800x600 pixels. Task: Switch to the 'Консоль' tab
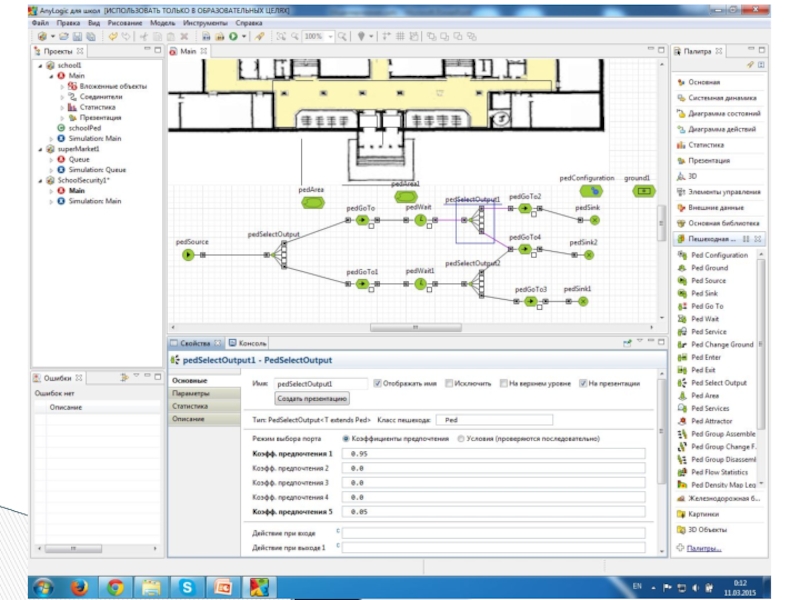point(247,343)
